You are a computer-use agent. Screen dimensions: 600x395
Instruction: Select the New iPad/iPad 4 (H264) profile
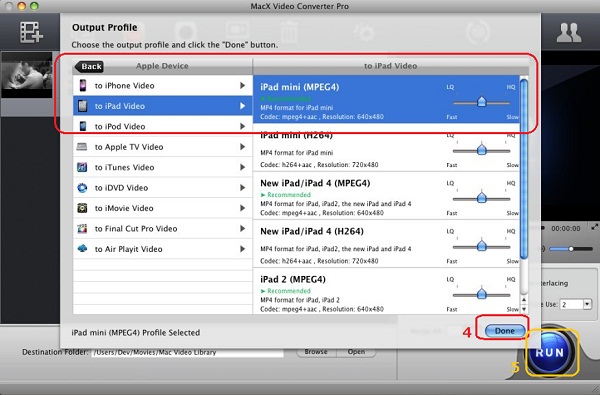(386, 244)
